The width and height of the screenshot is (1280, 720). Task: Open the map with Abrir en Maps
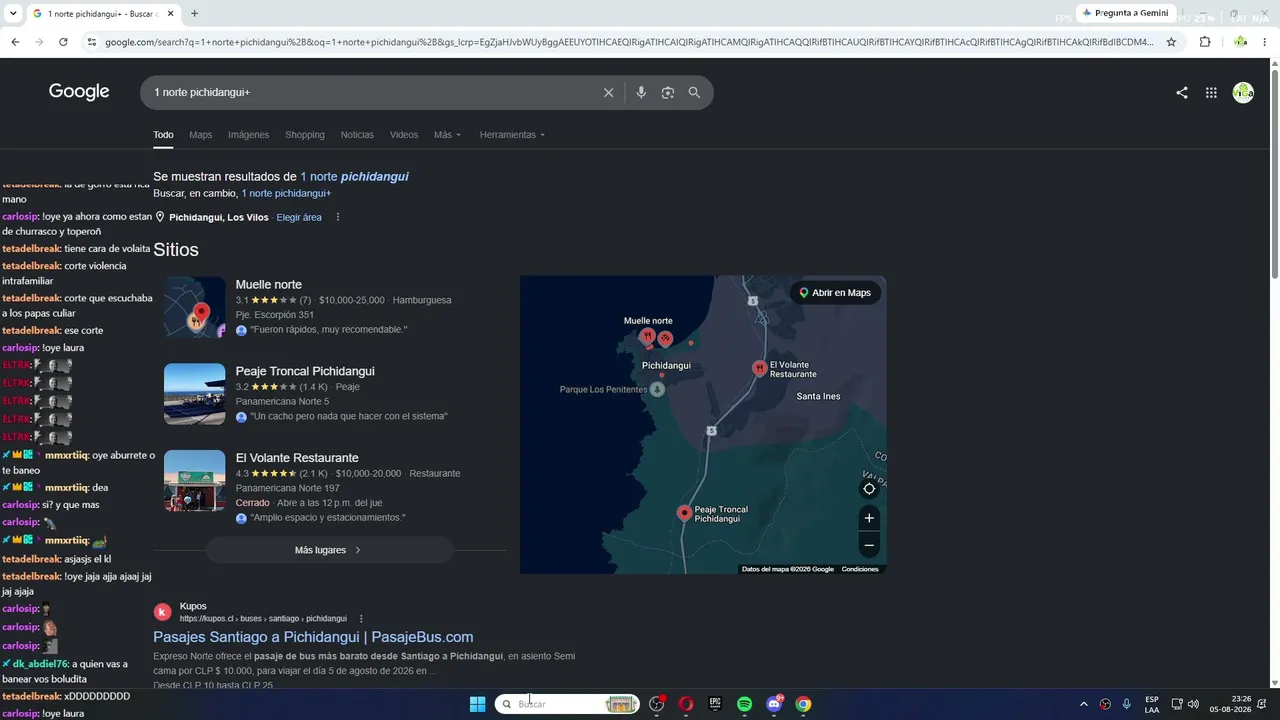[834, 293]
